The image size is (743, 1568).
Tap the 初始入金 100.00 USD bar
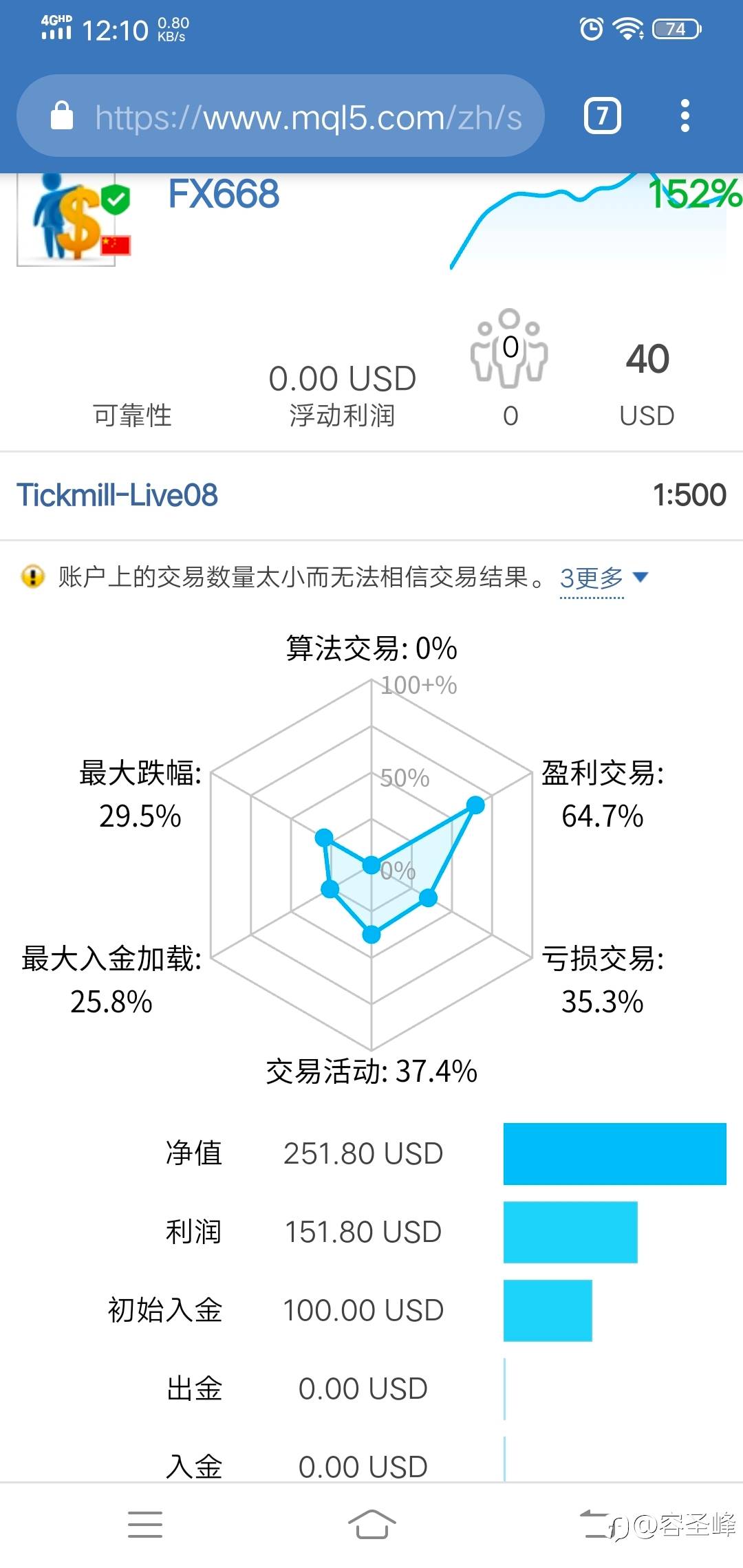[x=548, y=1310]
